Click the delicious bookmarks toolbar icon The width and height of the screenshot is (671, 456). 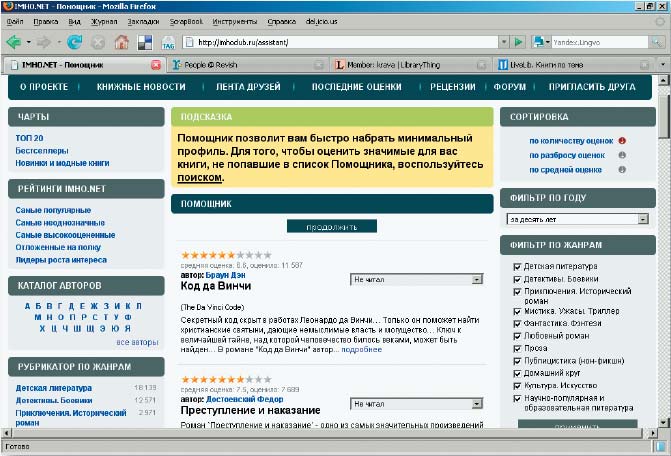[x=144, y=42]
